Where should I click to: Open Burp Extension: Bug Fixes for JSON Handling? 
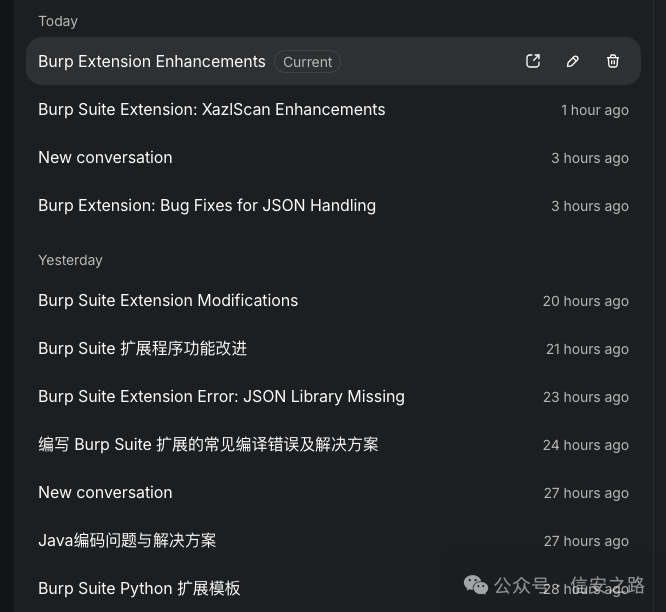[x=333, y=206]
